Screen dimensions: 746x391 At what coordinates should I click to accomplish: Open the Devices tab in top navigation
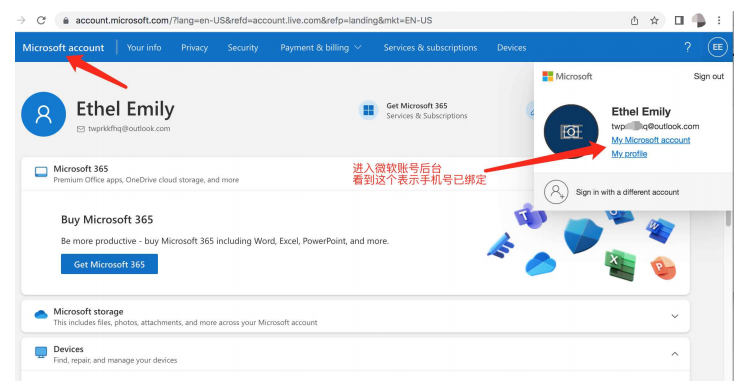click(511, 48)
